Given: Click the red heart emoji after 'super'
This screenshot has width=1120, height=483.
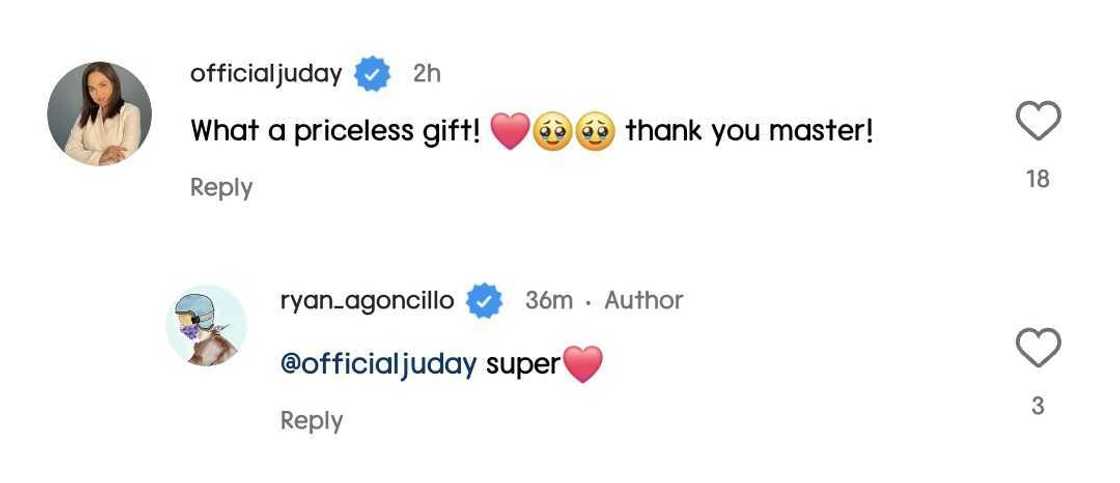Looking at the screenshot, I should 584,365.
